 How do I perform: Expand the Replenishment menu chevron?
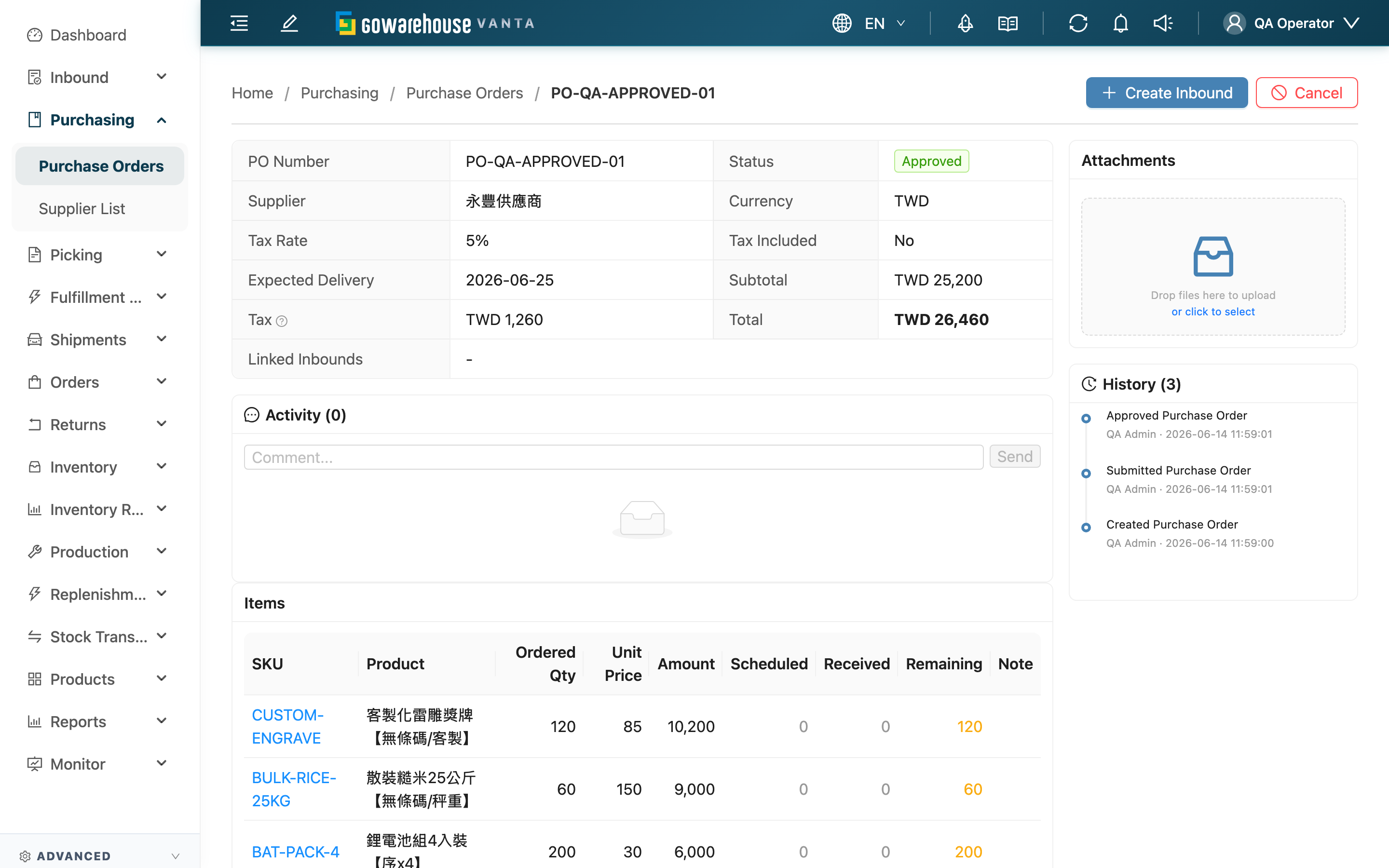point(162,594)
